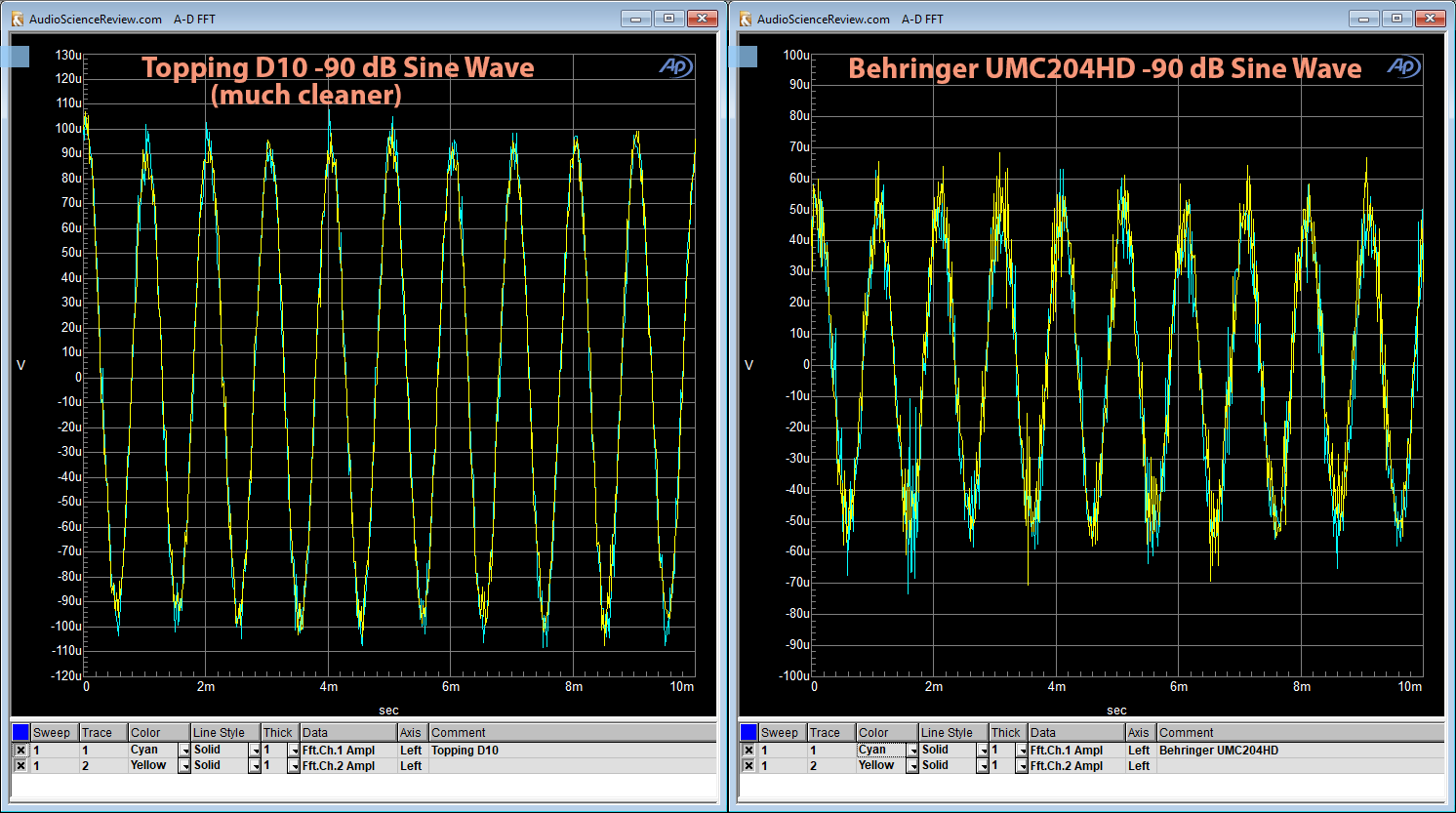Click Line Style column header in Behringer legend
The height and width of the screenshot is (813, 1456).
(x=953, y=733)
